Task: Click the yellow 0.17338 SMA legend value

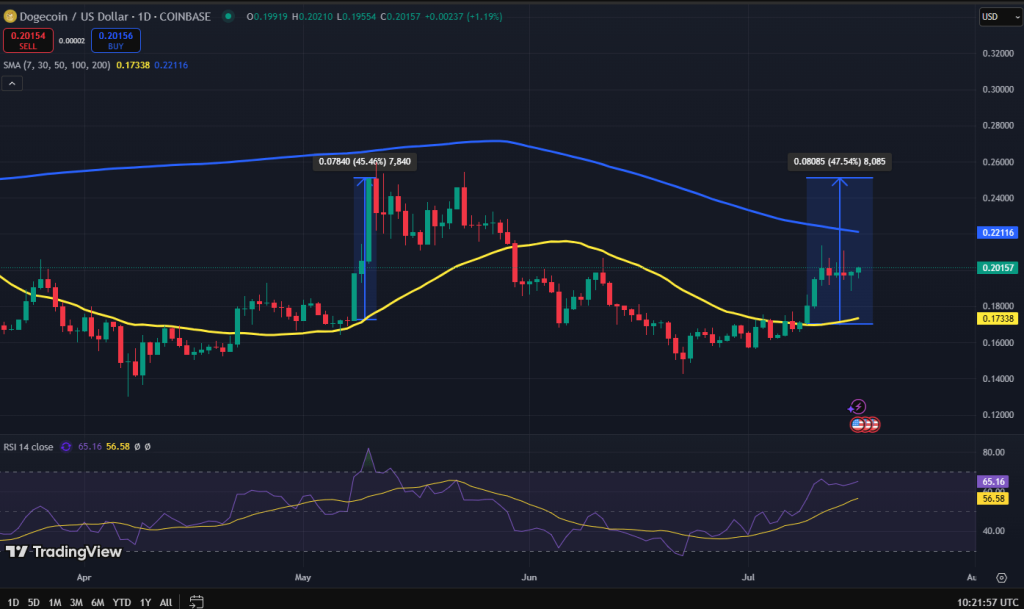Action: click(133, 65)
